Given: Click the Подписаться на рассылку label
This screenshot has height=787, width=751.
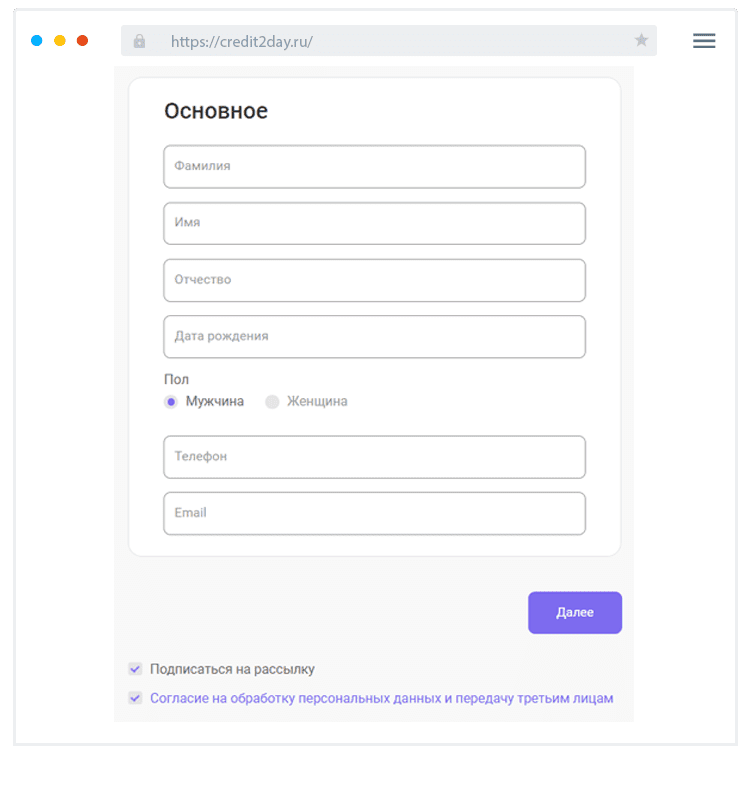Looking at the screenshot, I should [232, 669].
